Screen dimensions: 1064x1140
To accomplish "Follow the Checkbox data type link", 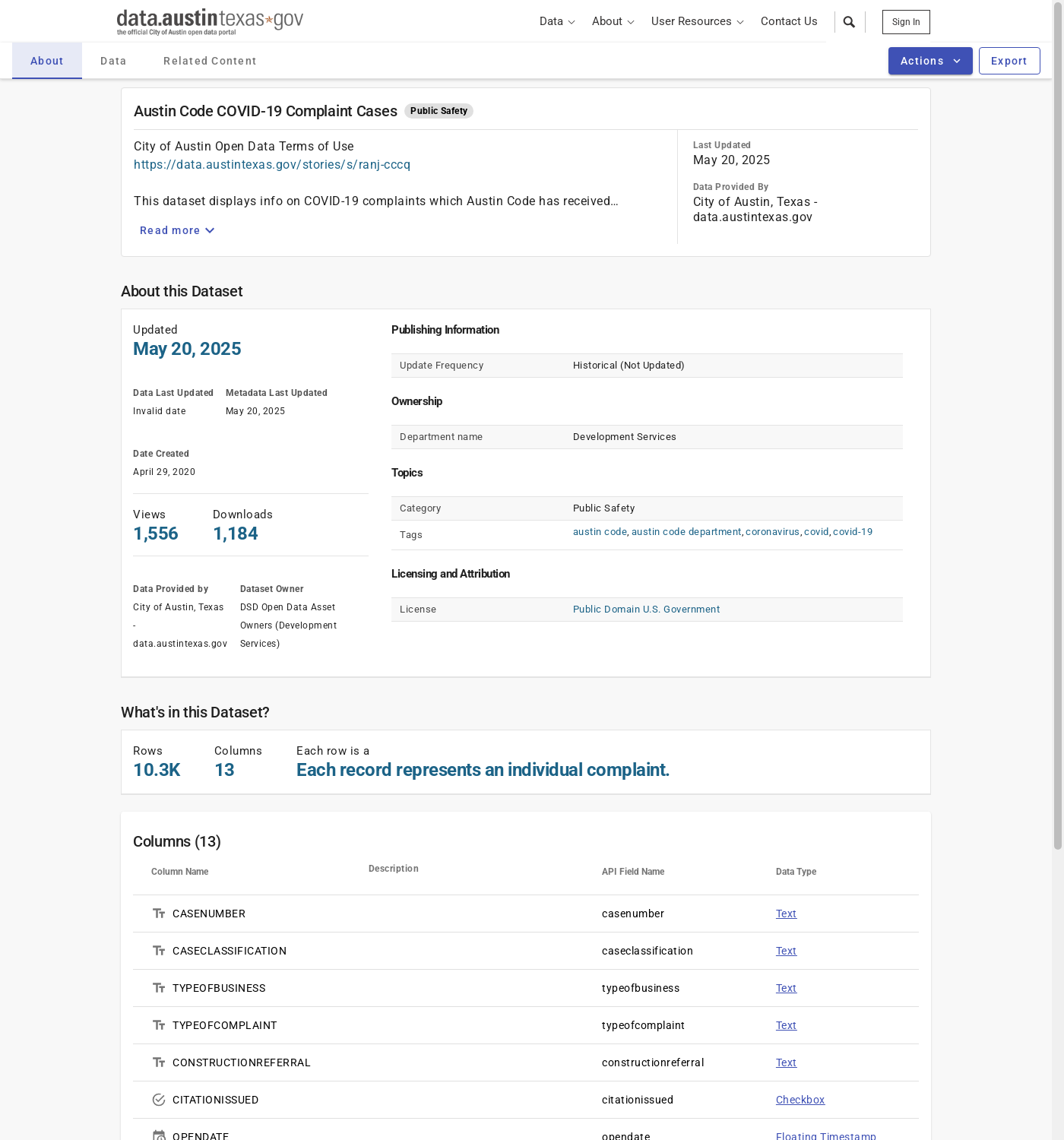I will (800, 1100).
